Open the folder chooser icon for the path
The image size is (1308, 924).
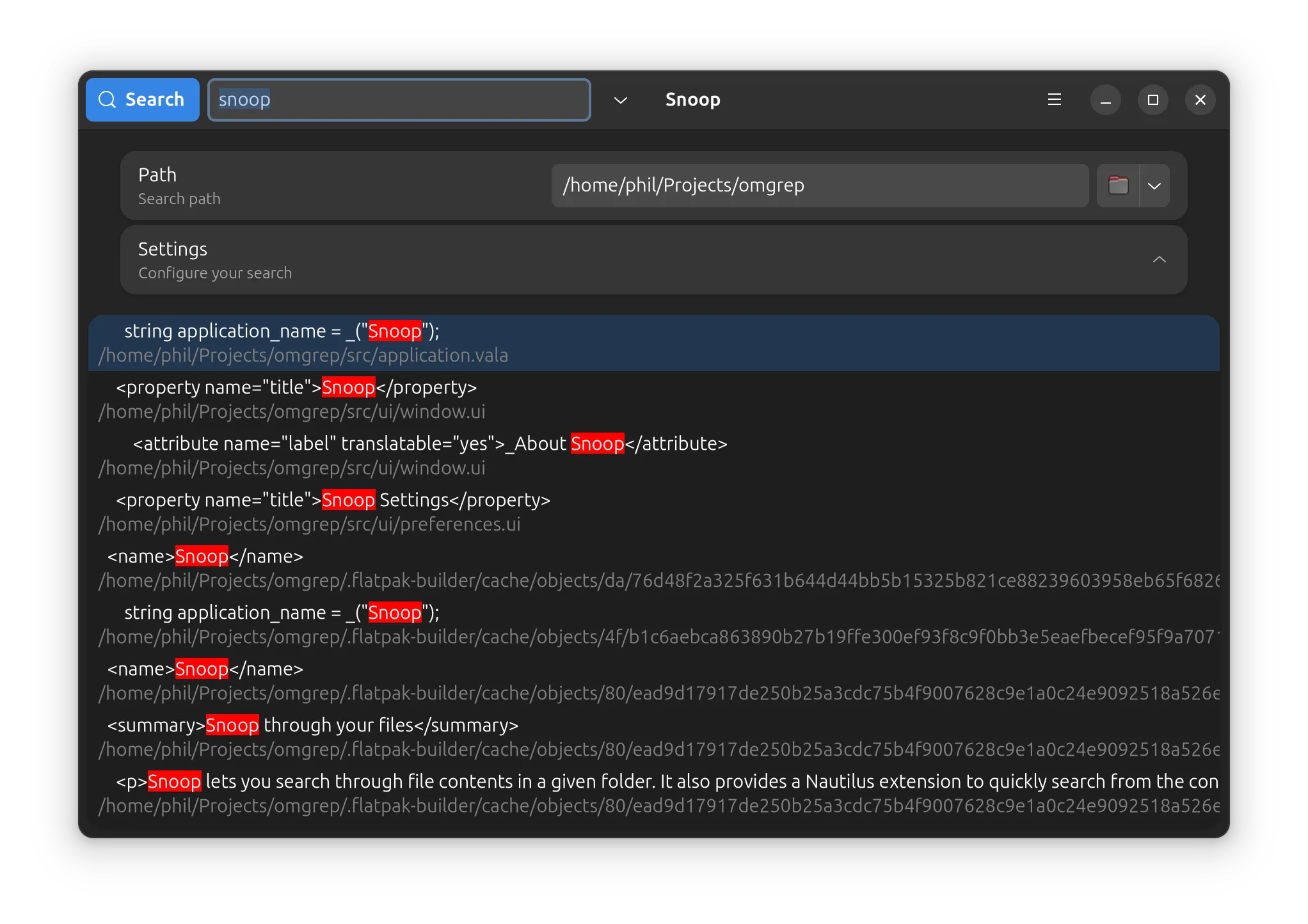click(1118, 186)
